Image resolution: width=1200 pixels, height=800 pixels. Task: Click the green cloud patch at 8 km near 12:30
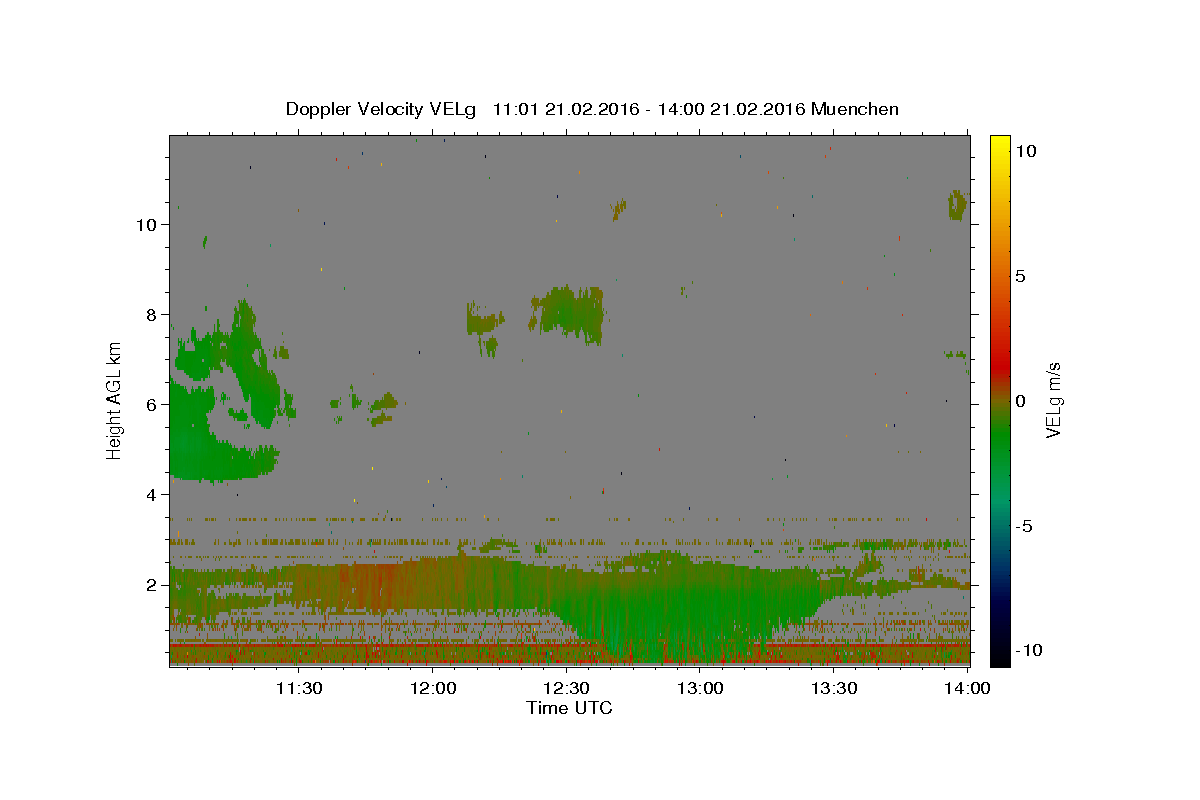[568, 314]
